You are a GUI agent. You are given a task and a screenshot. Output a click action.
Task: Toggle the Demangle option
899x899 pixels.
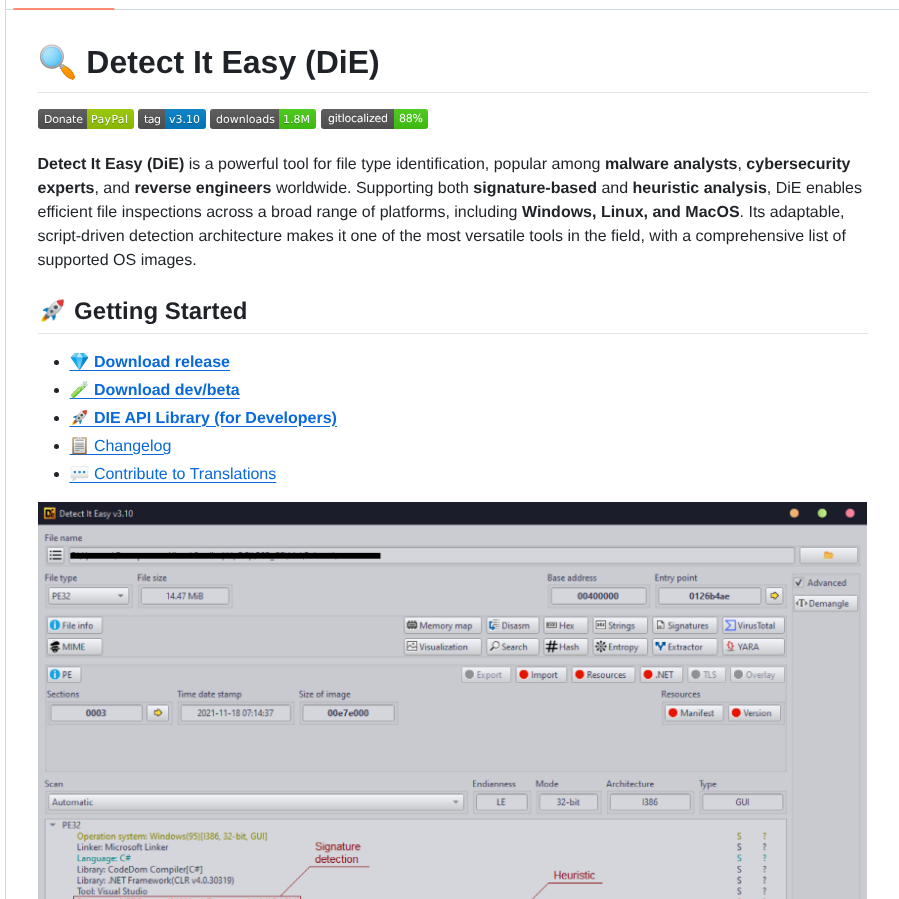click(x=824, y=603)
